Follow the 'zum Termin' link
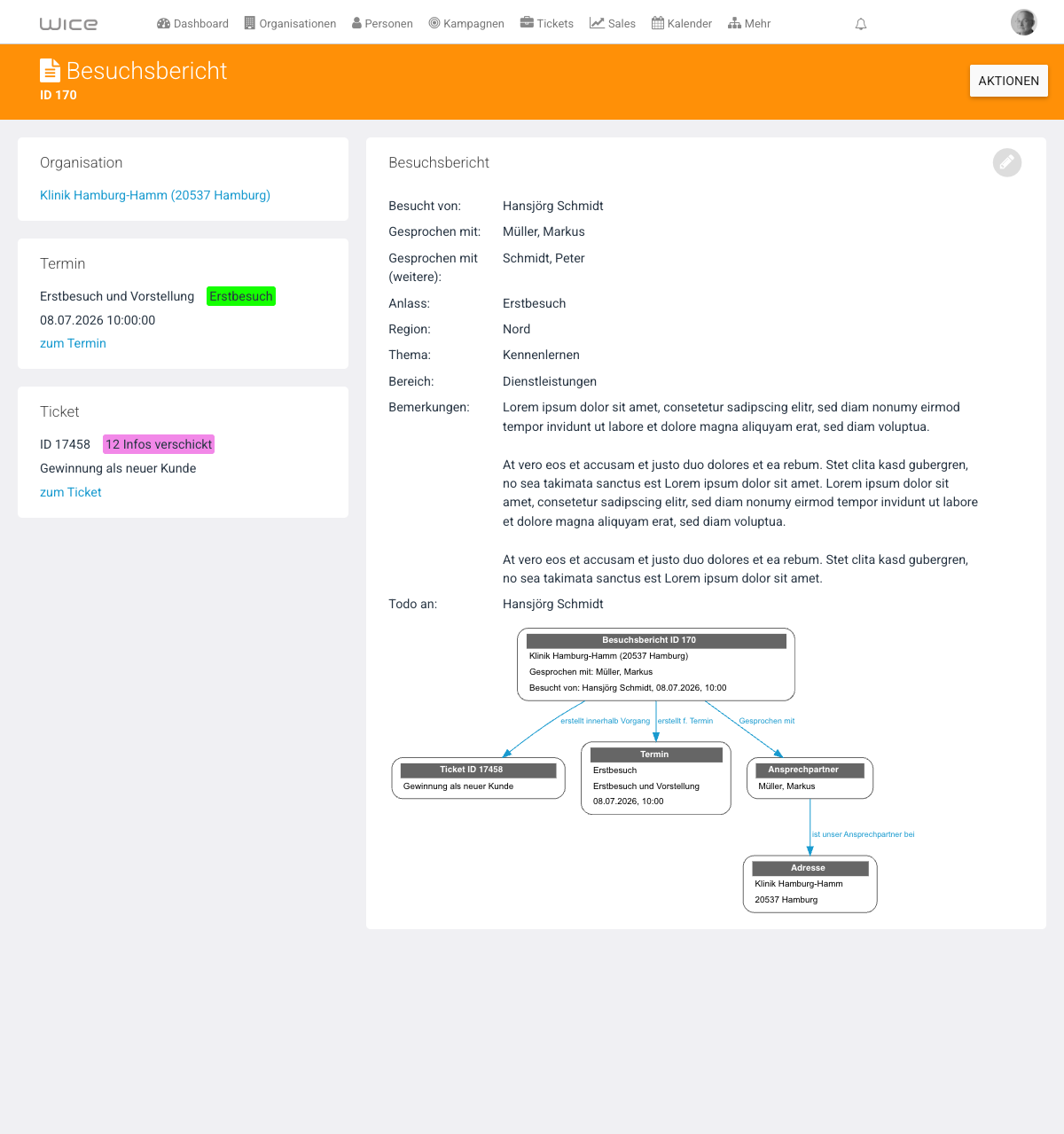 click(73, 343)
